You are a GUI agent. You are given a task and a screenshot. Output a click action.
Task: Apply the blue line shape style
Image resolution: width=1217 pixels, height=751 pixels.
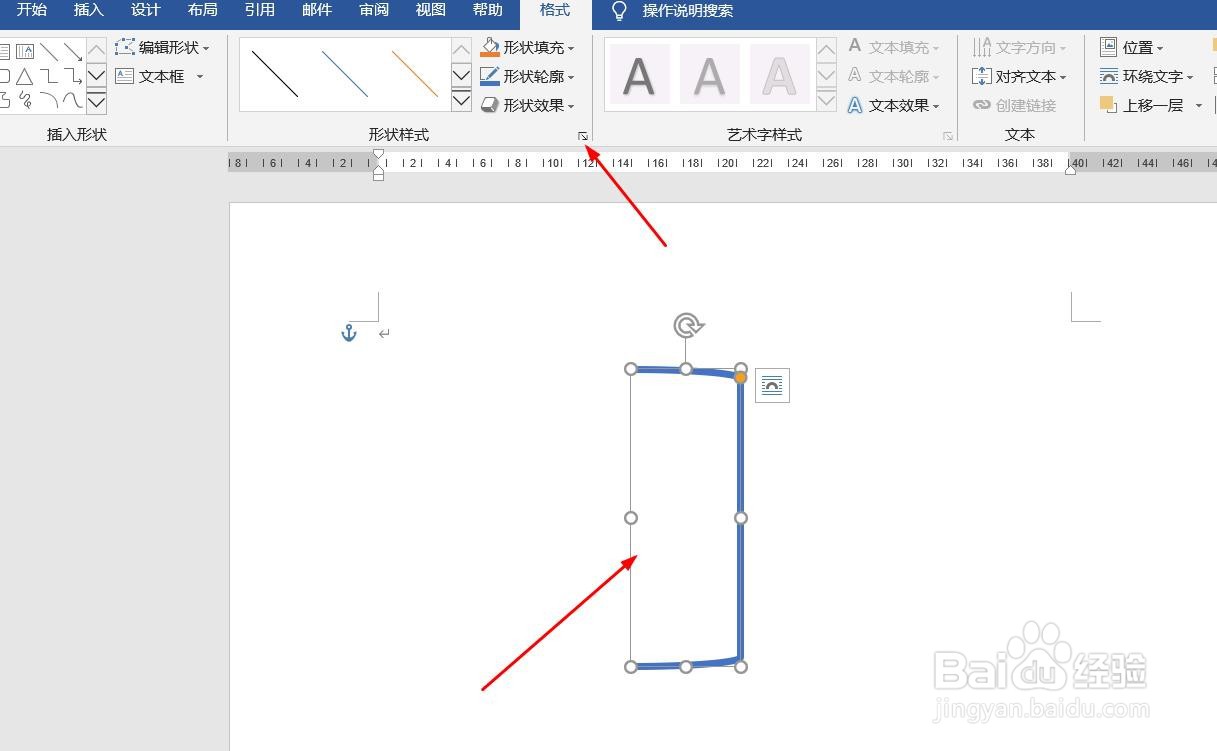coord(345,74)
